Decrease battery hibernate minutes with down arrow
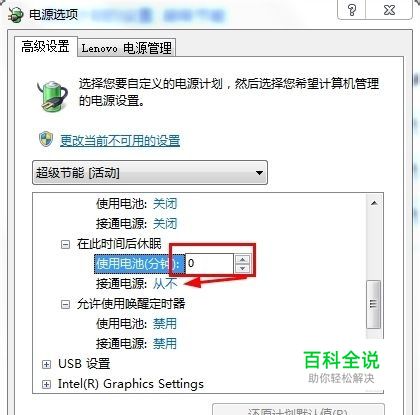The width and height of the screenshot is (420, 415). pos(243,268)
